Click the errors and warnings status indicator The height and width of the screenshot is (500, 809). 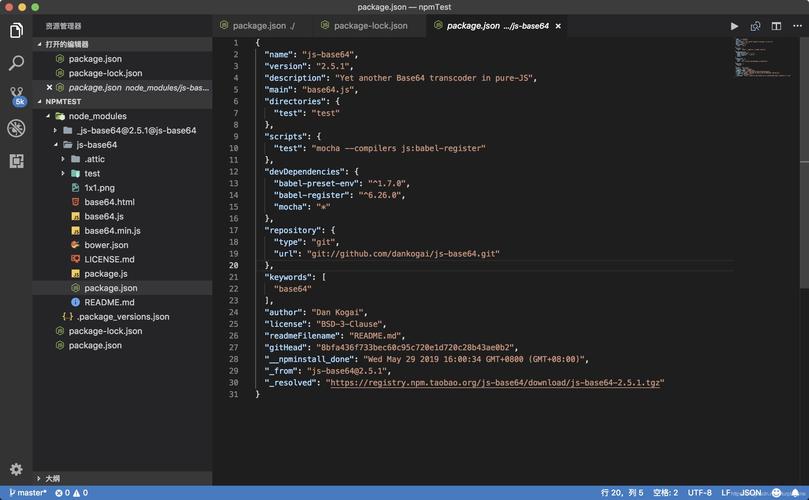pyautogui.click(x=71, y=493)
